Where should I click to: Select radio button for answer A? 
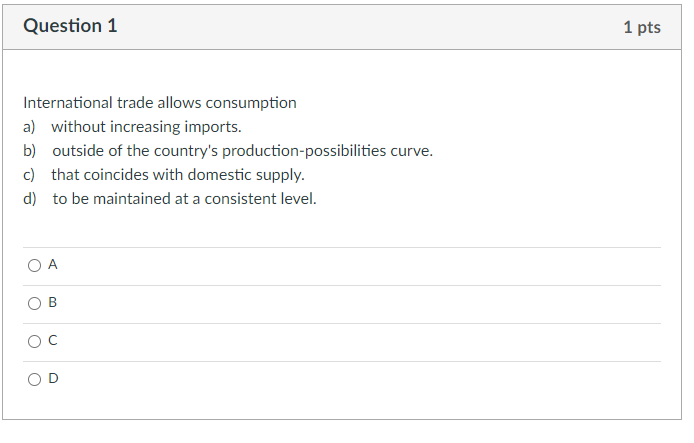coord(35,266)
